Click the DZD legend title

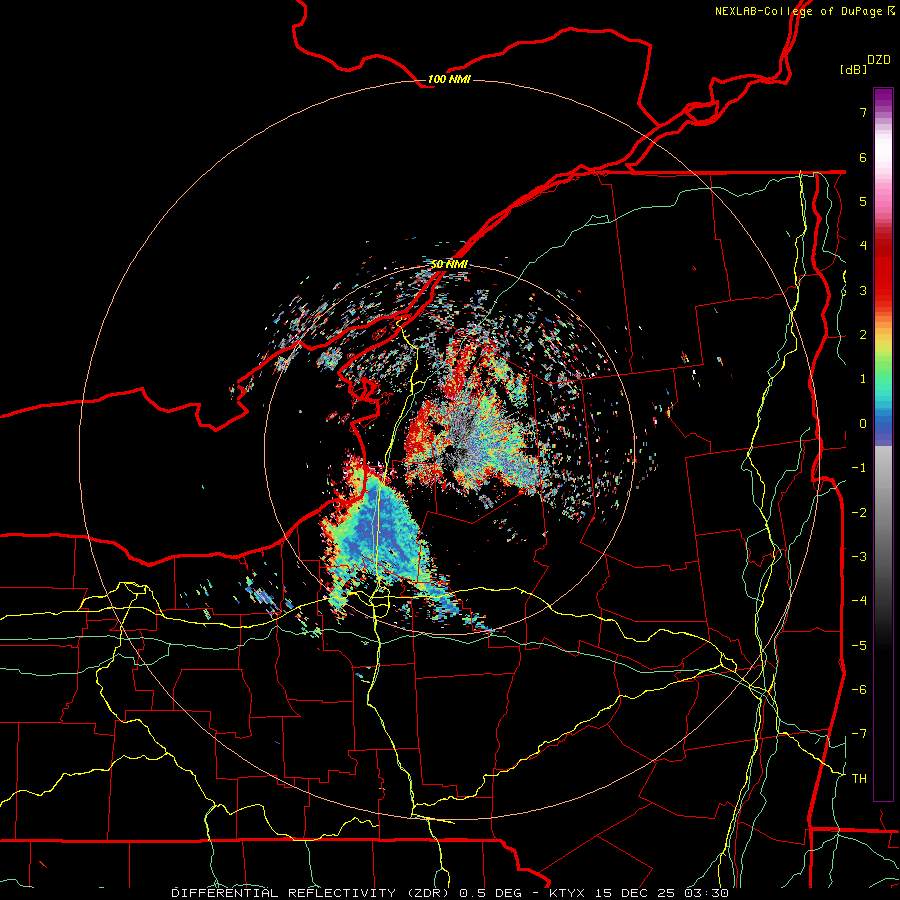tap(879, 60)
